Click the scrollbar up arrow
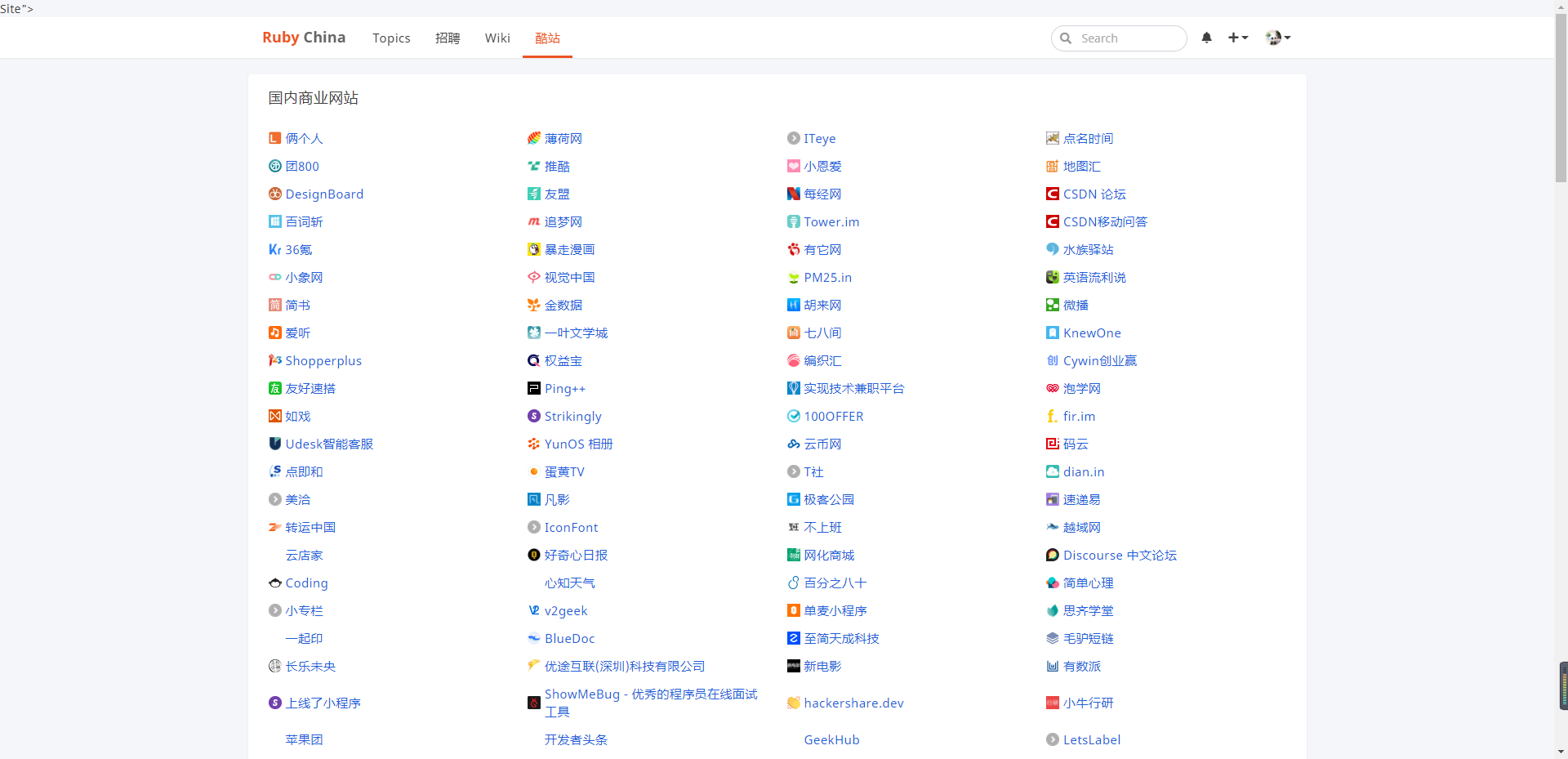Screen dimensions: 1568x759 coord(1561,7)
